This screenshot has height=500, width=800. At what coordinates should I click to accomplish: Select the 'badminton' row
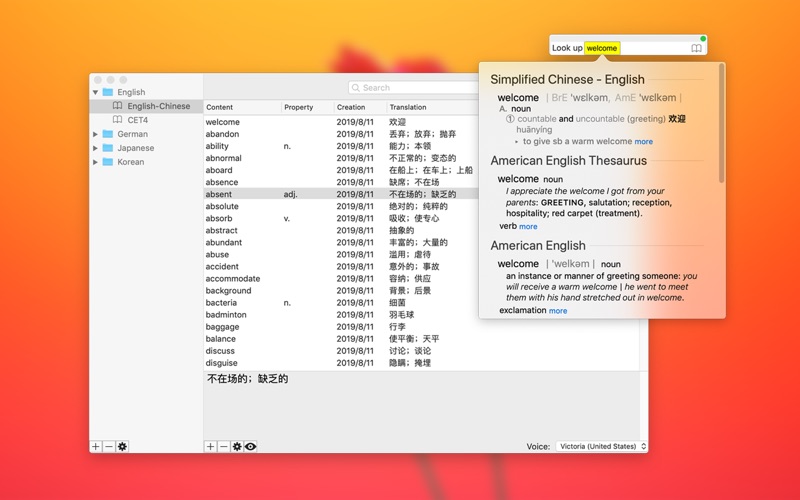pyautogui.click(x=341, y=315)
